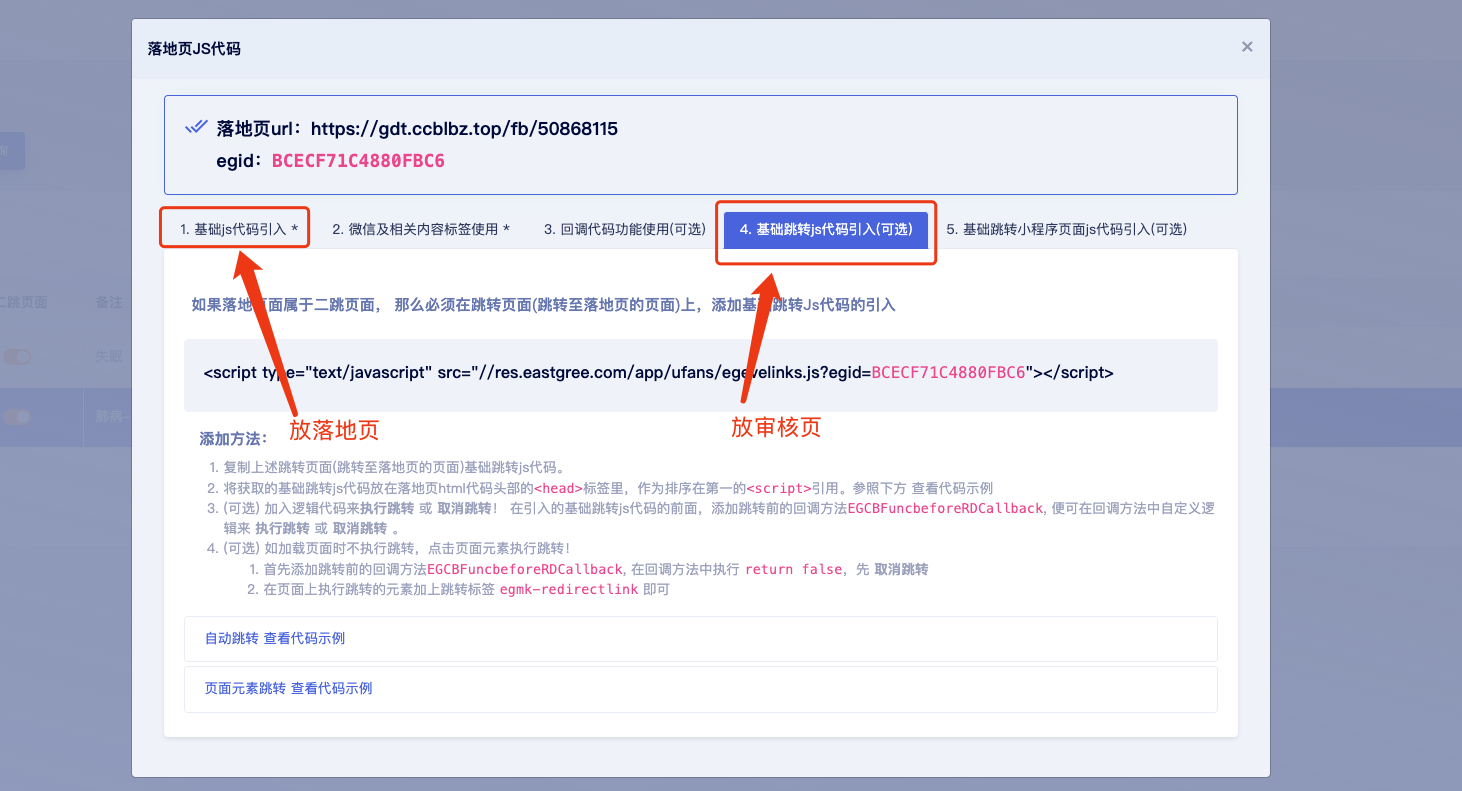Click the pink egid inside script snippet
This screenshot has height=791, width=1462.
tap(948, 373)
